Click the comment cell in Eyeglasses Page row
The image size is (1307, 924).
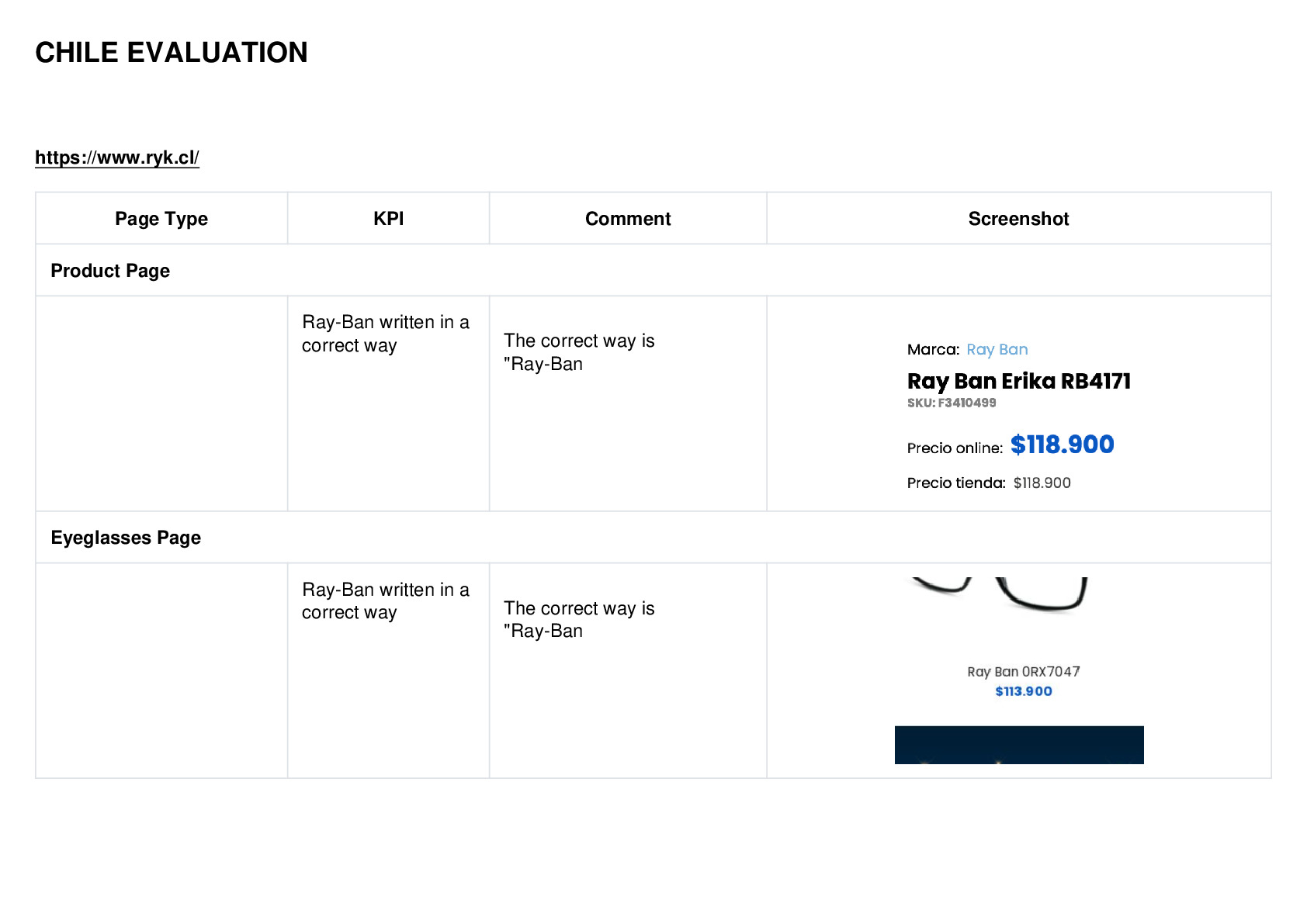click(x=628, y=670)
